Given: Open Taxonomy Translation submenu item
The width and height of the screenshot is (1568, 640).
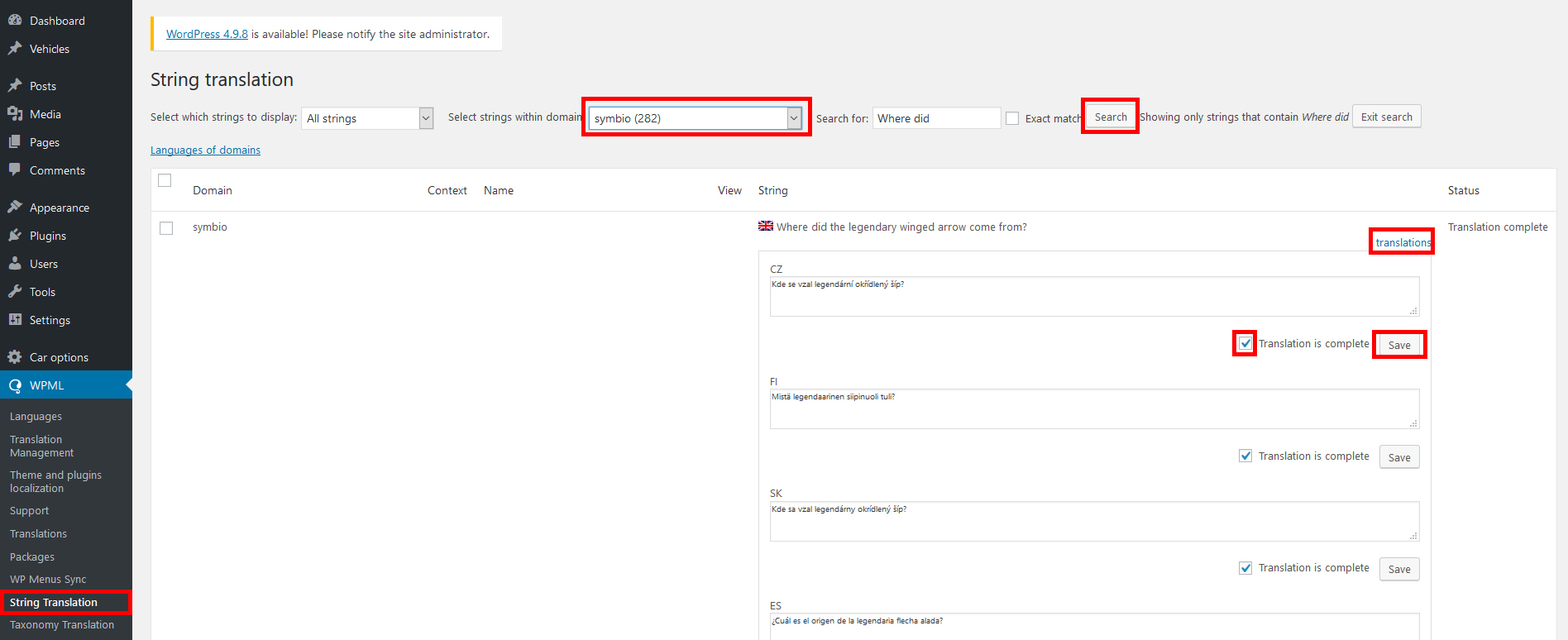Looking at the screenshot, I should tap(62, 624).
